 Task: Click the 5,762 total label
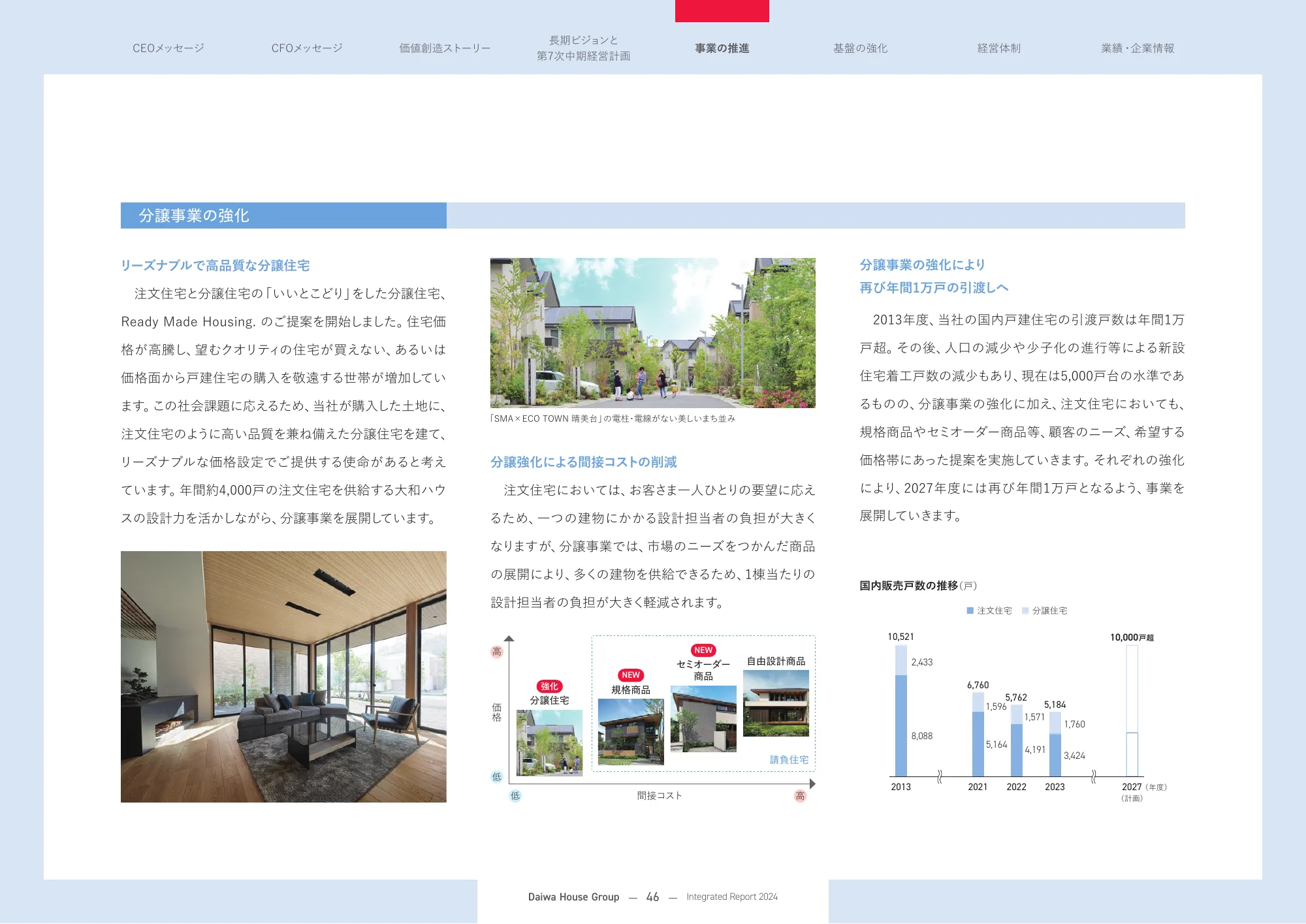tap(1016, 697)
